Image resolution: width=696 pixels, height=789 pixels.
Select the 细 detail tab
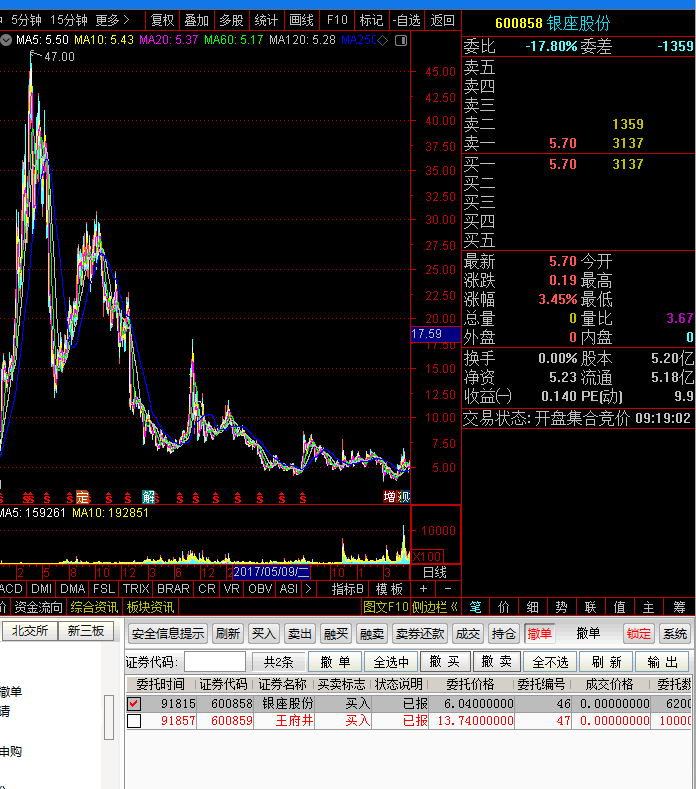(532, 607)
